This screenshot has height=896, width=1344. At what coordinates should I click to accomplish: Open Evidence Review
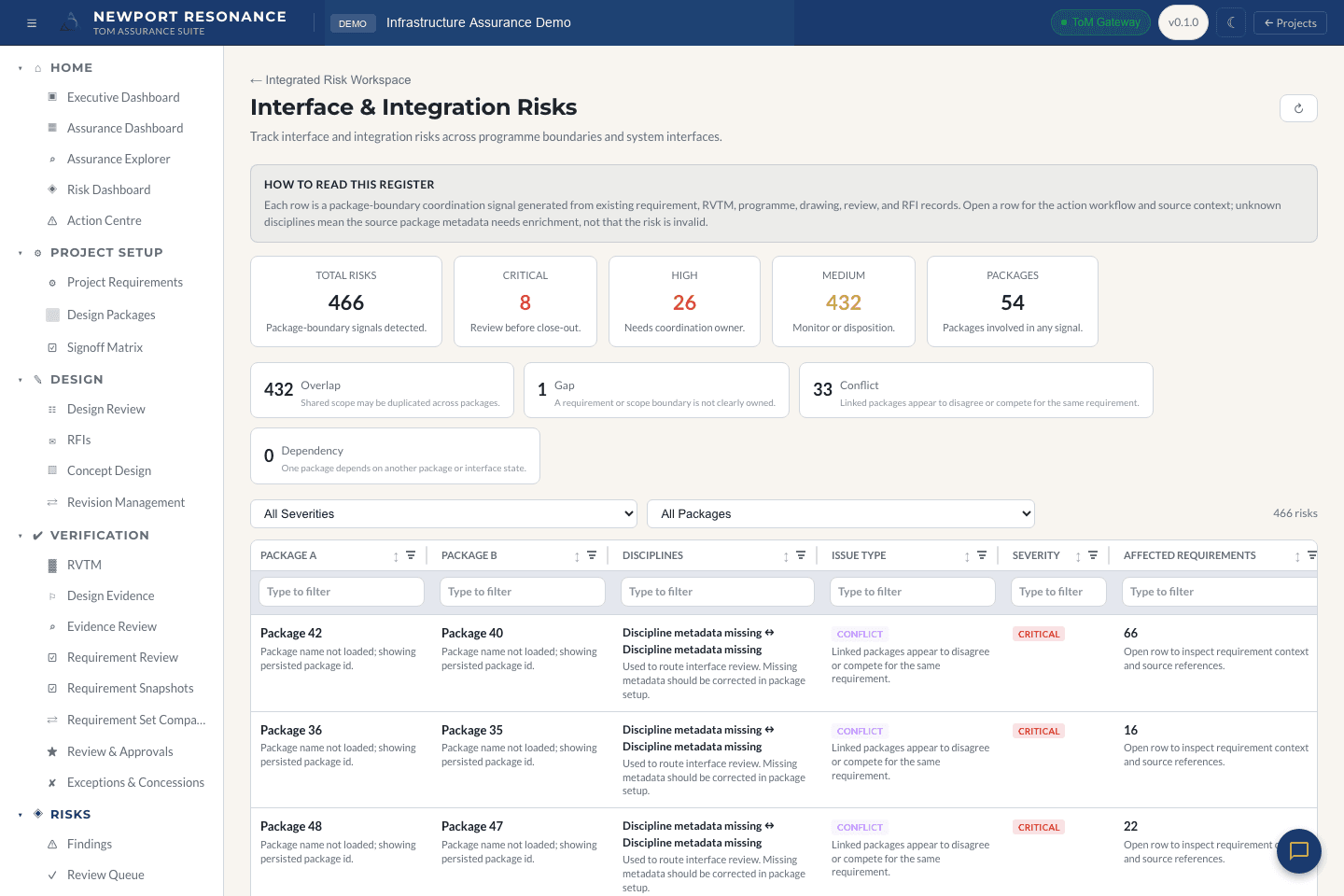(112, 626)
